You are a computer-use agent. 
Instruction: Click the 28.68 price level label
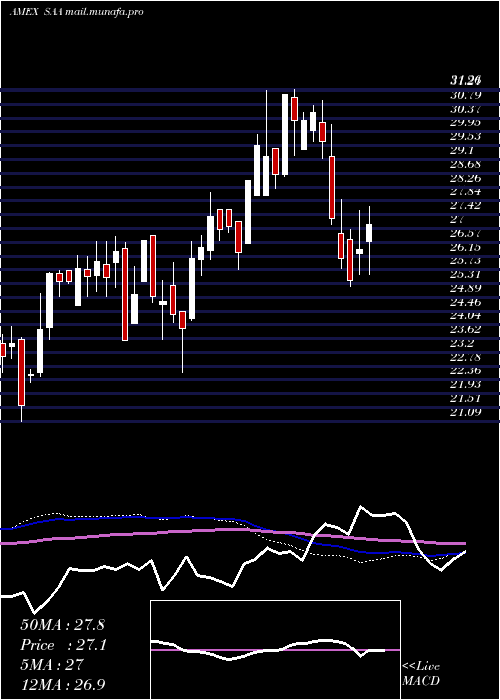coord(465,164)
